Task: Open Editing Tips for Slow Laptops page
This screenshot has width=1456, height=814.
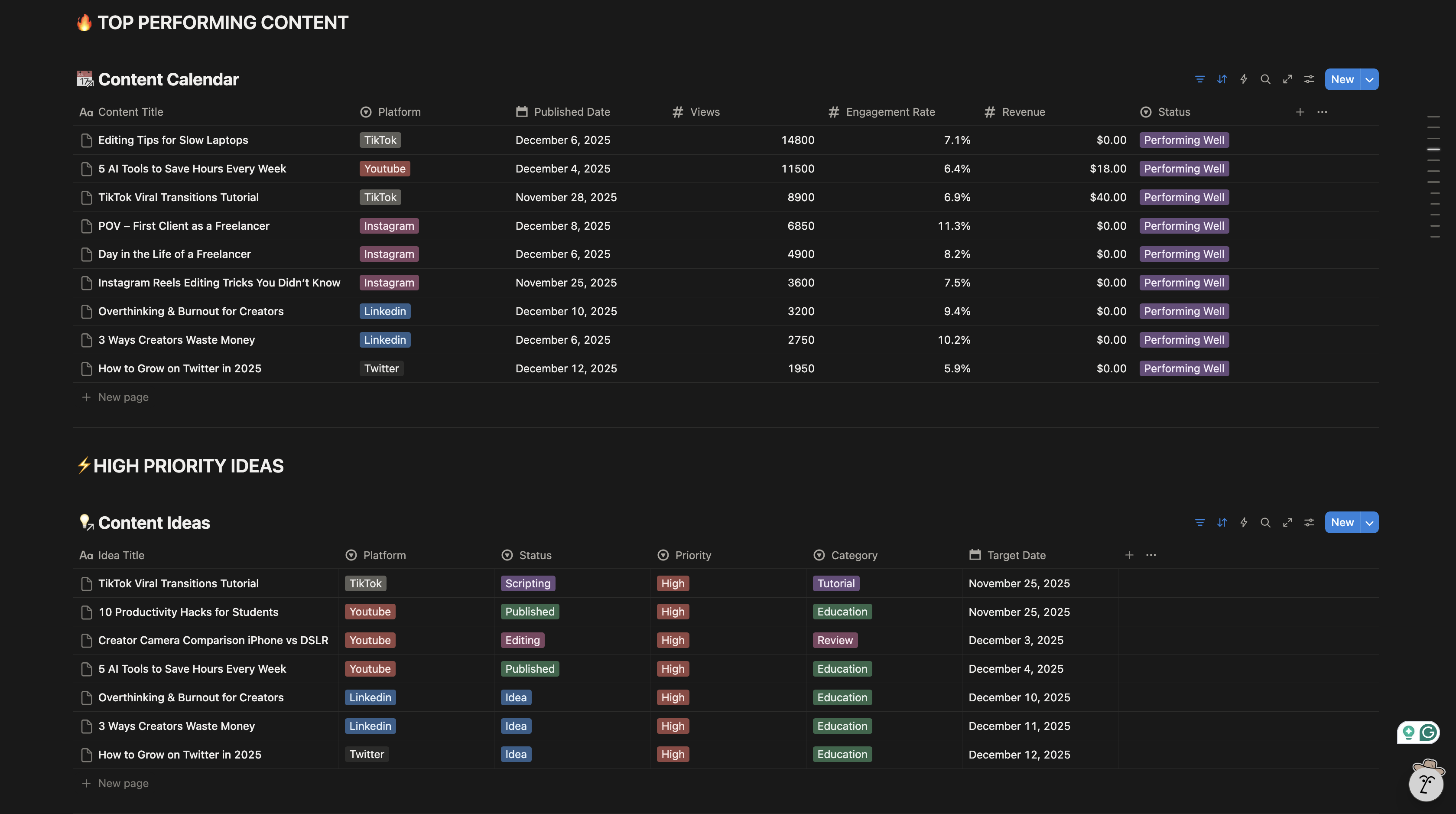Action: coord(173,140)
